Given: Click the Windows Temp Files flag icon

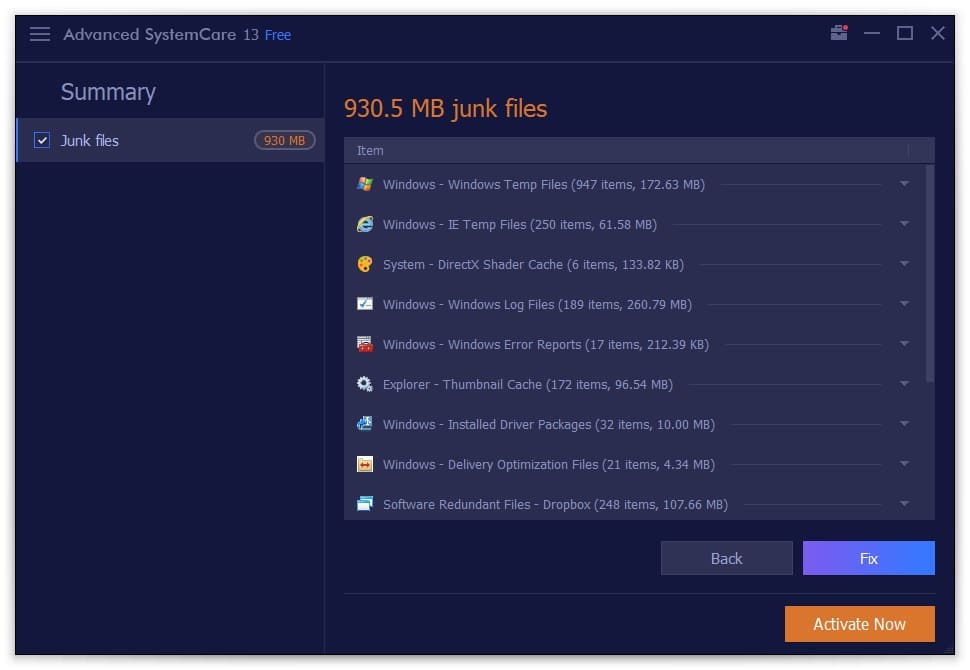Looking at the screenshot, I should point(365,184).
